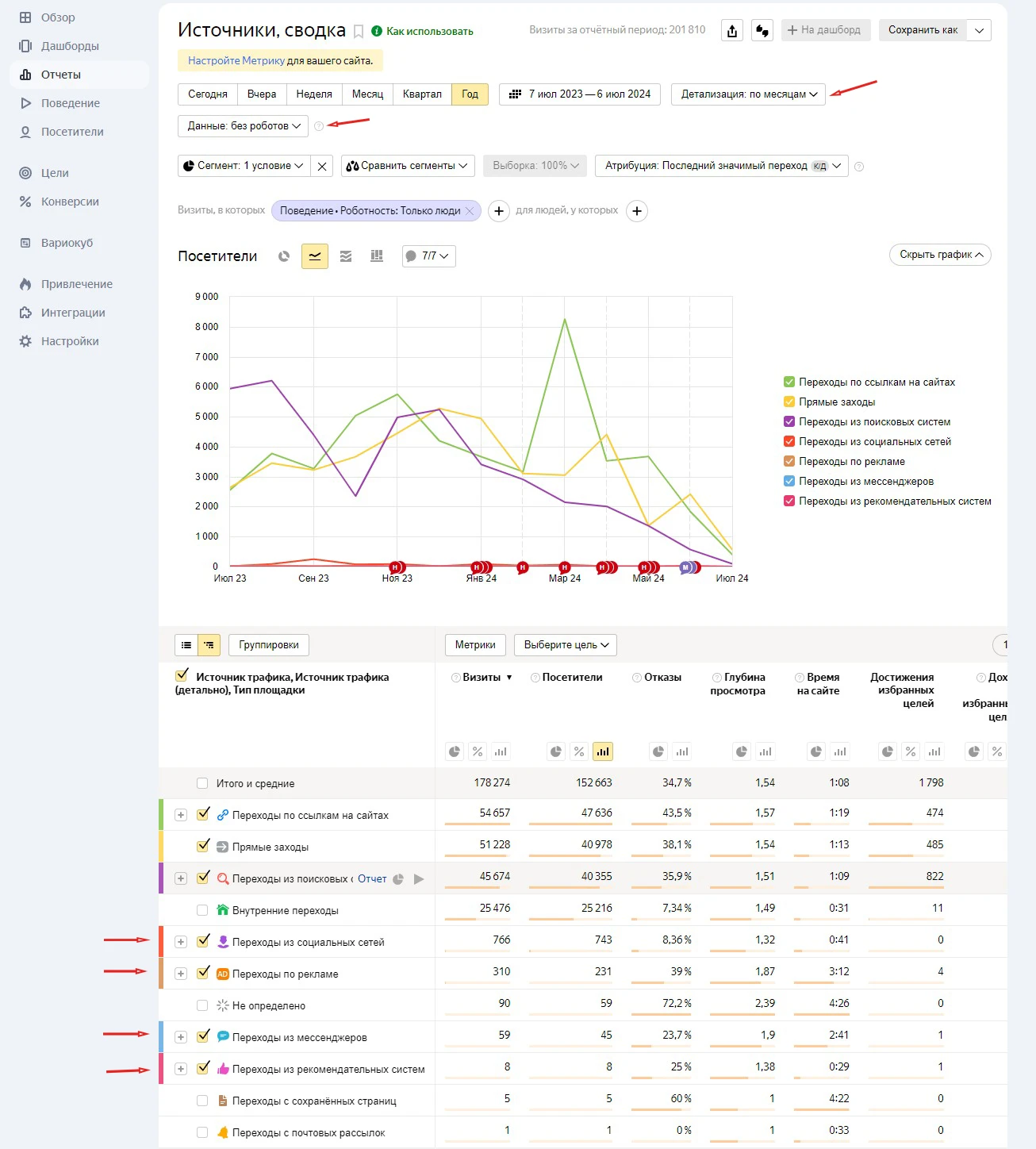The image size is (1036, 1149).
Task: Switch table to flat list view
Action: pyautogui.click(x=186, y=645)
